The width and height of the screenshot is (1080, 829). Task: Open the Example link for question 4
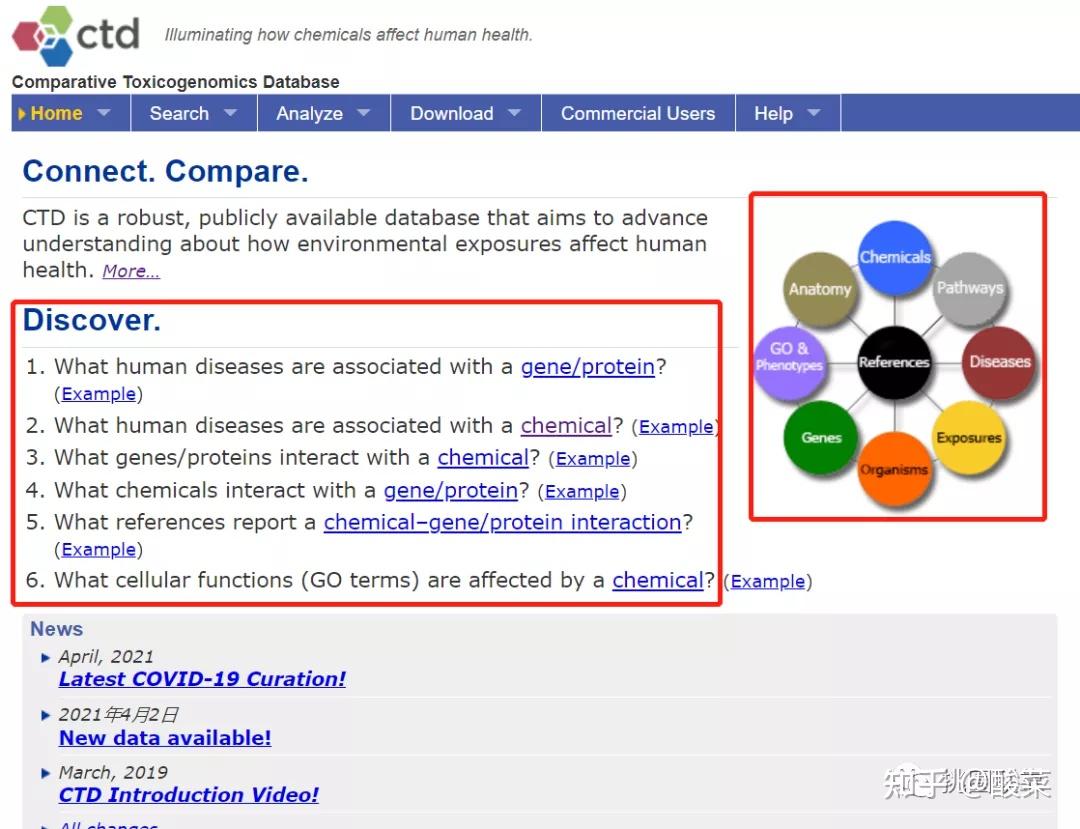[582, 492]
